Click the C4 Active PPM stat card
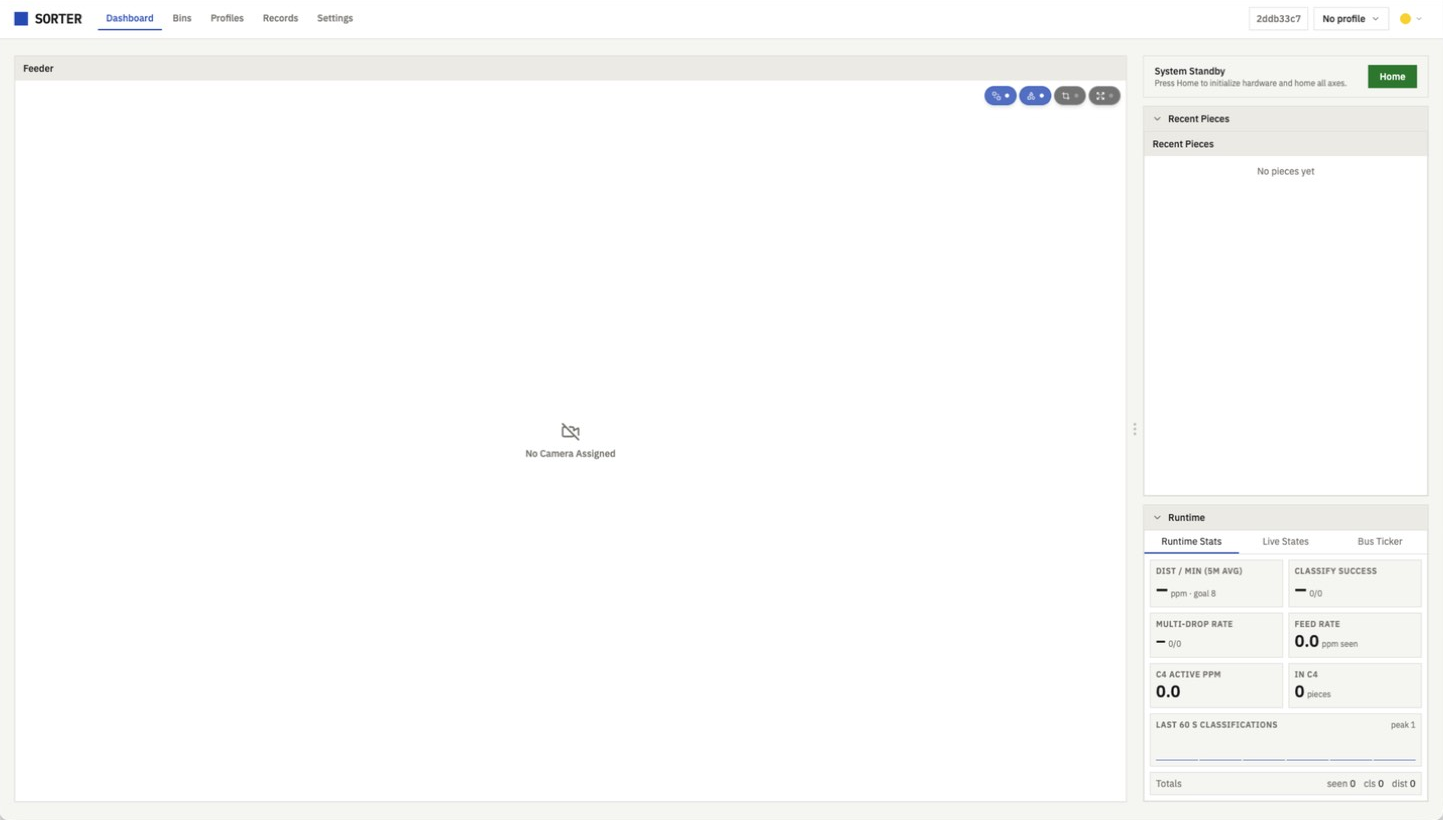The image size is (1443, 820). 1216,685
